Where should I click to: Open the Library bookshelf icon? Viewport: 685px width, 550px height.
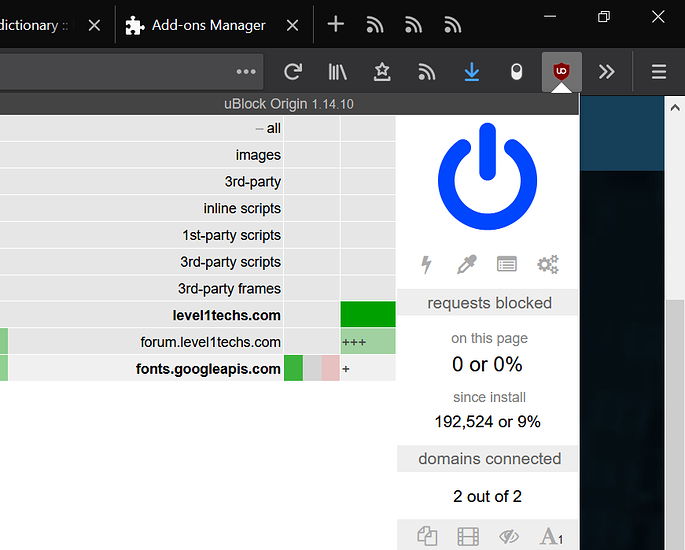338,72
